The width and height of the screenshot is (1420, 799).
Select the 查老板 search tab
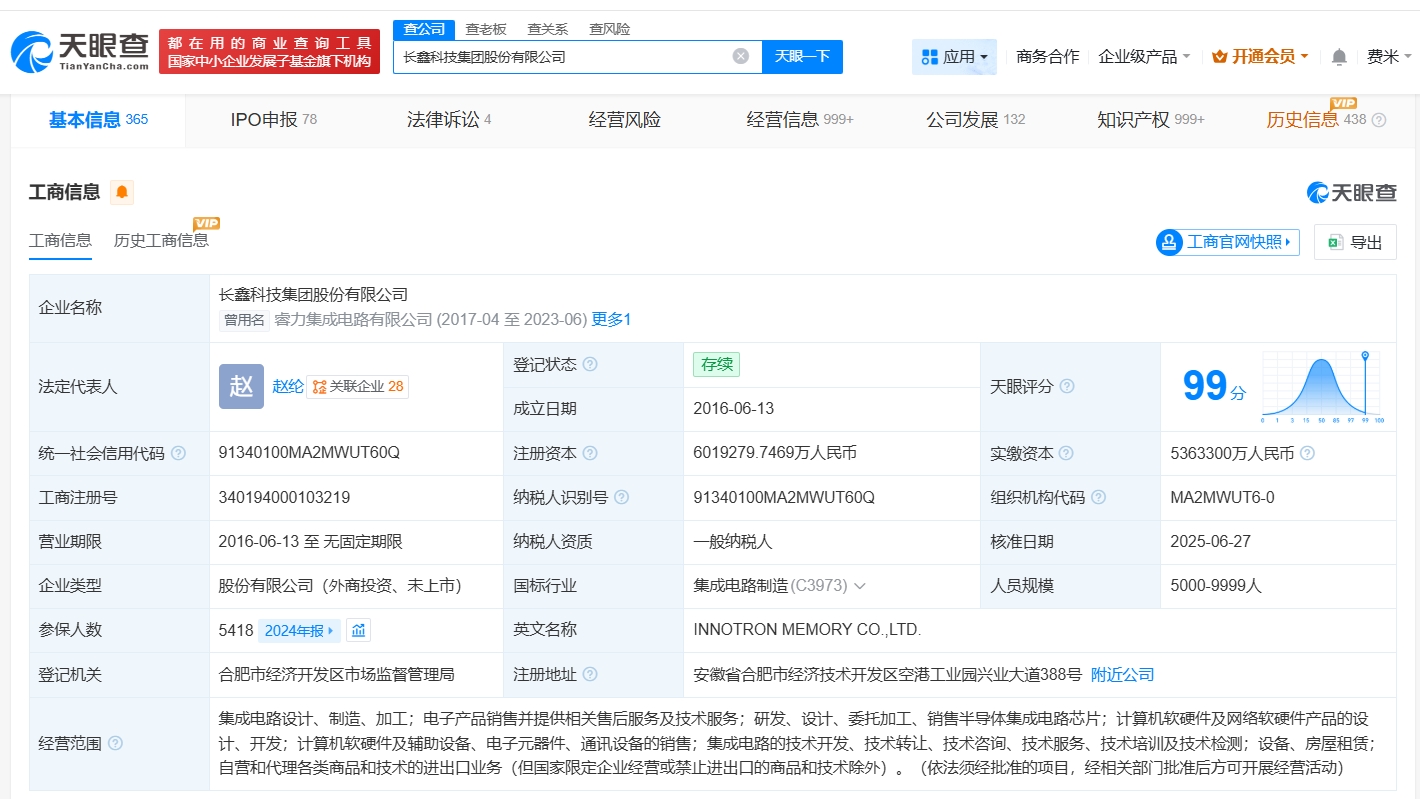click(x=486, y=29)
